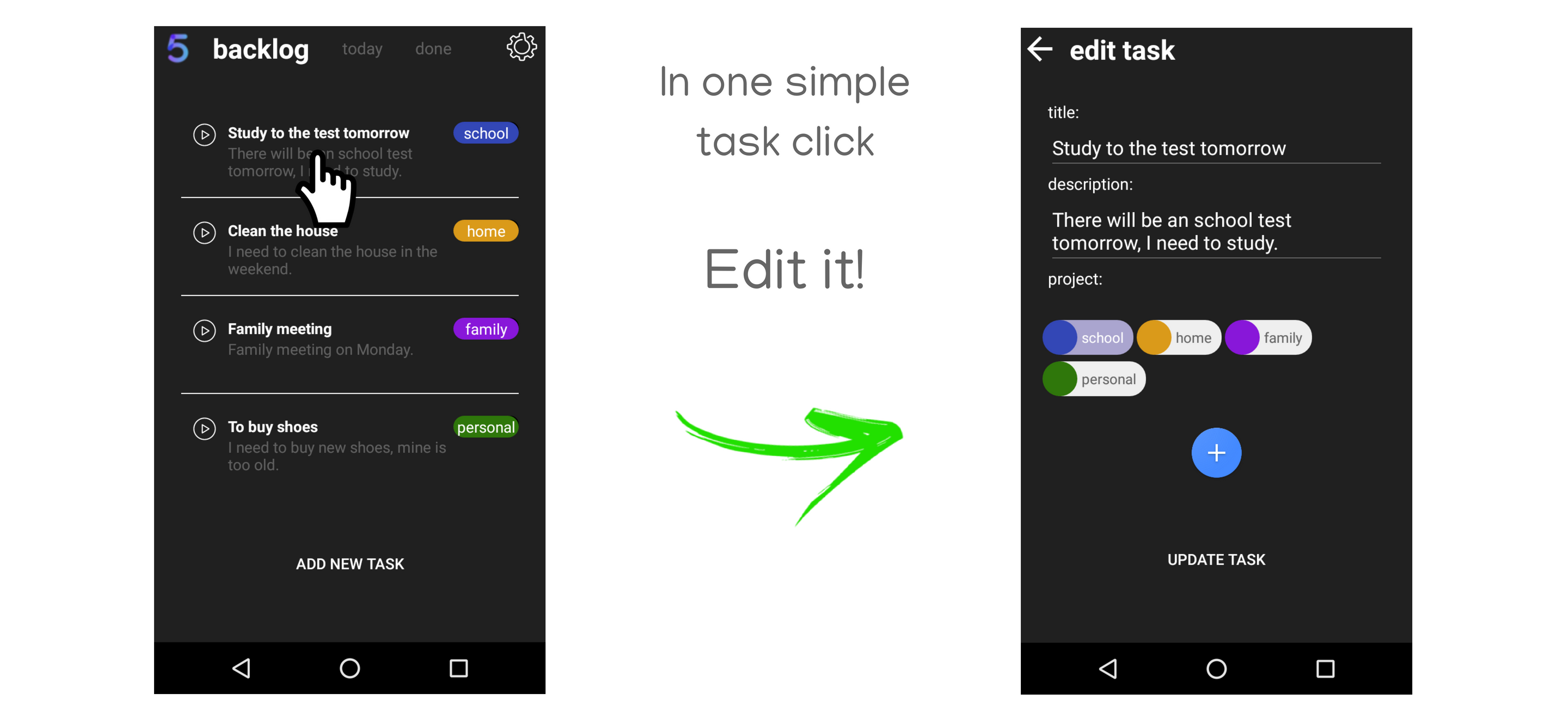Open the backlog title heading

[261, 47]
